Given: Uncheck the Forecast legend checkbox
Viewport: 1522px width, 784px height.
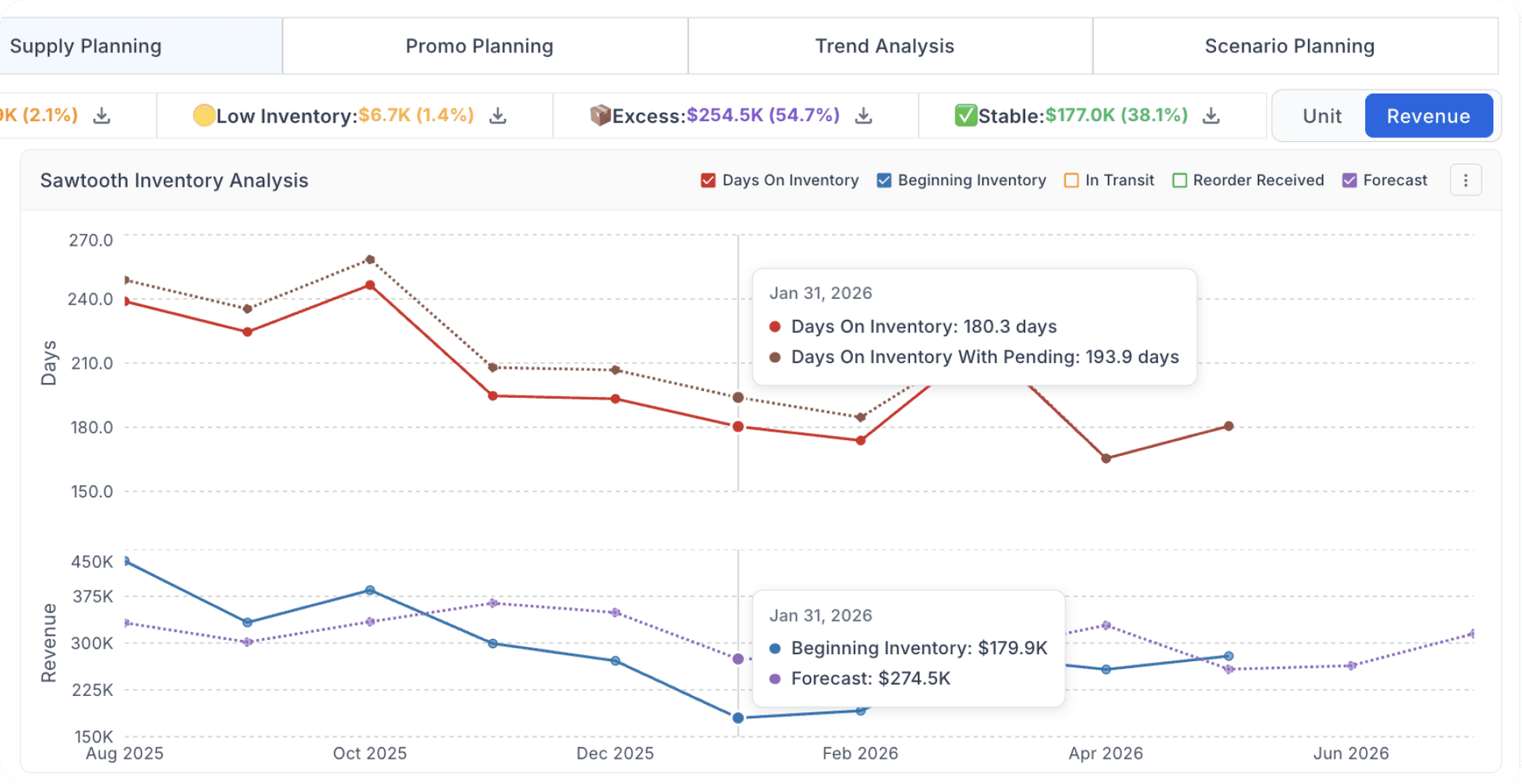Looking at the screenshot, I should pos(1349,180).
